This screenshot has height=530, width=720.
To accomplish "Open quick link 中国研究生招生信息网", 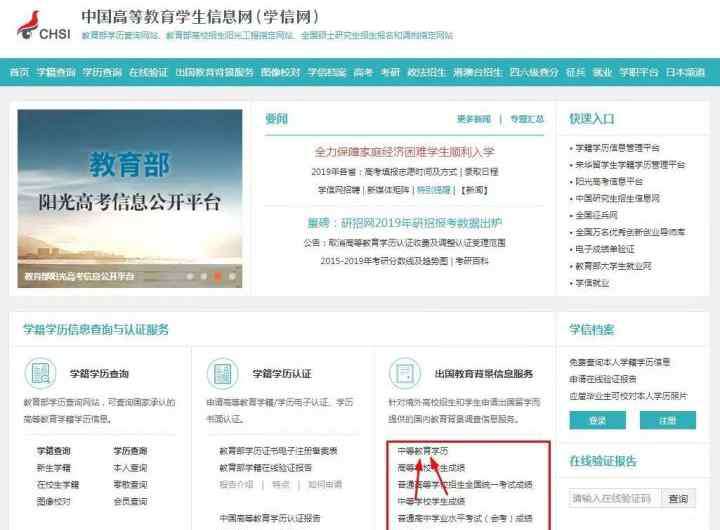I will 617,198.
